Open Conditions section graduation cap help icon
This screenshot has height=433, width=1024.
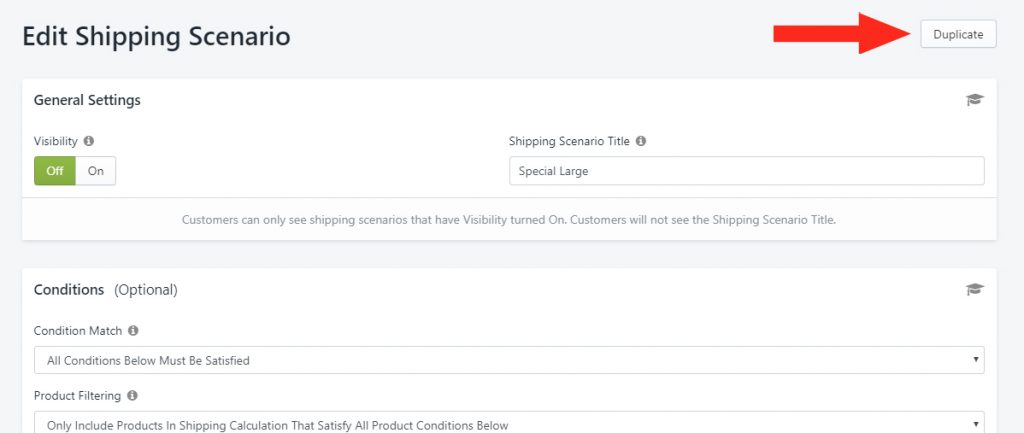tap(974, 289)
